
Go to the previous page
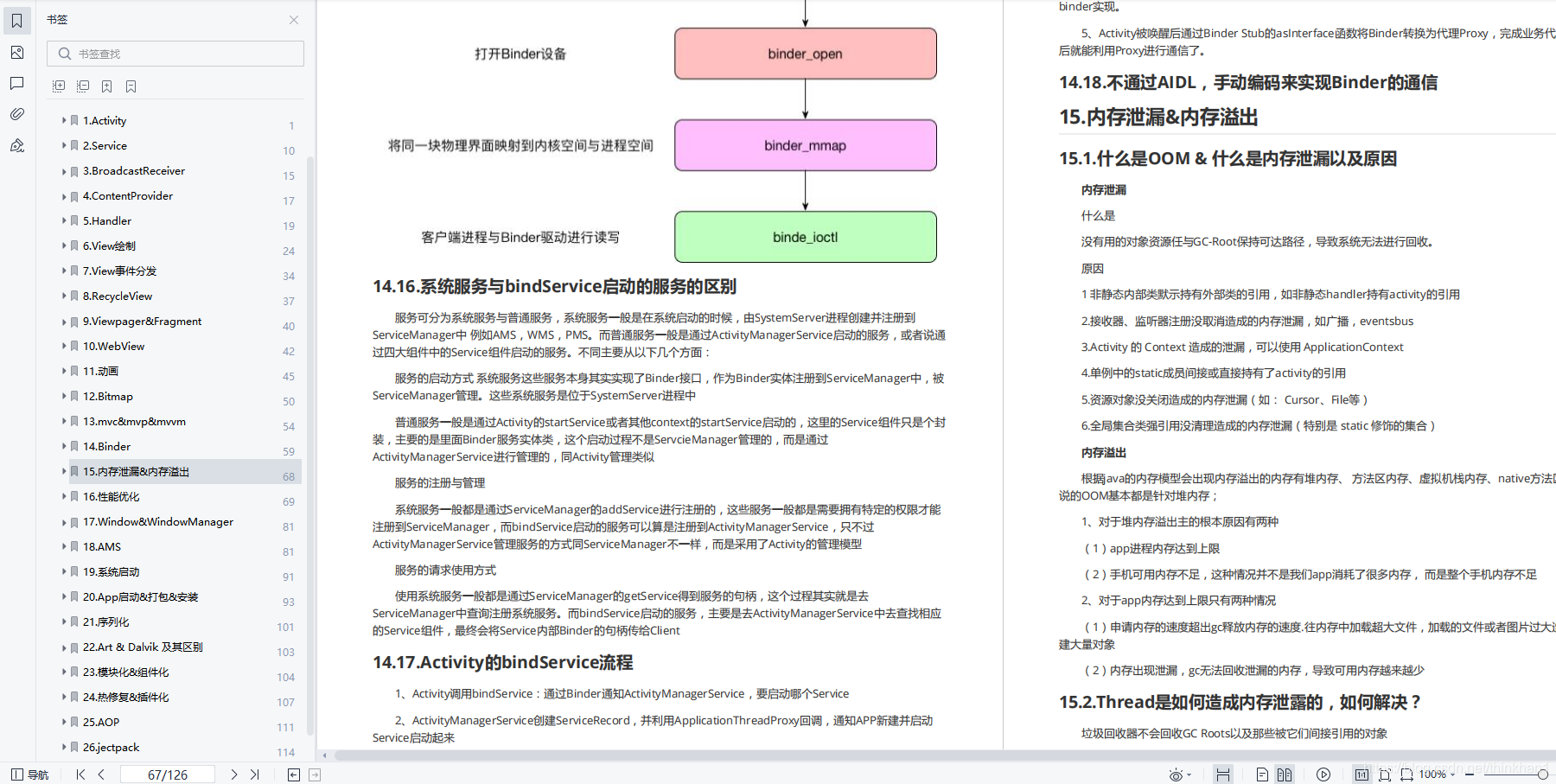[101, 774]
